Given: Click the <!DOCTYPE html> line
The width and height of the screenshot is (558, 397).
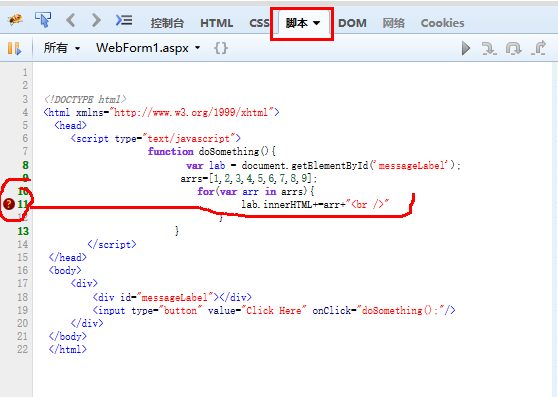Looking at the screenshot, I should [x=85, y=99].
